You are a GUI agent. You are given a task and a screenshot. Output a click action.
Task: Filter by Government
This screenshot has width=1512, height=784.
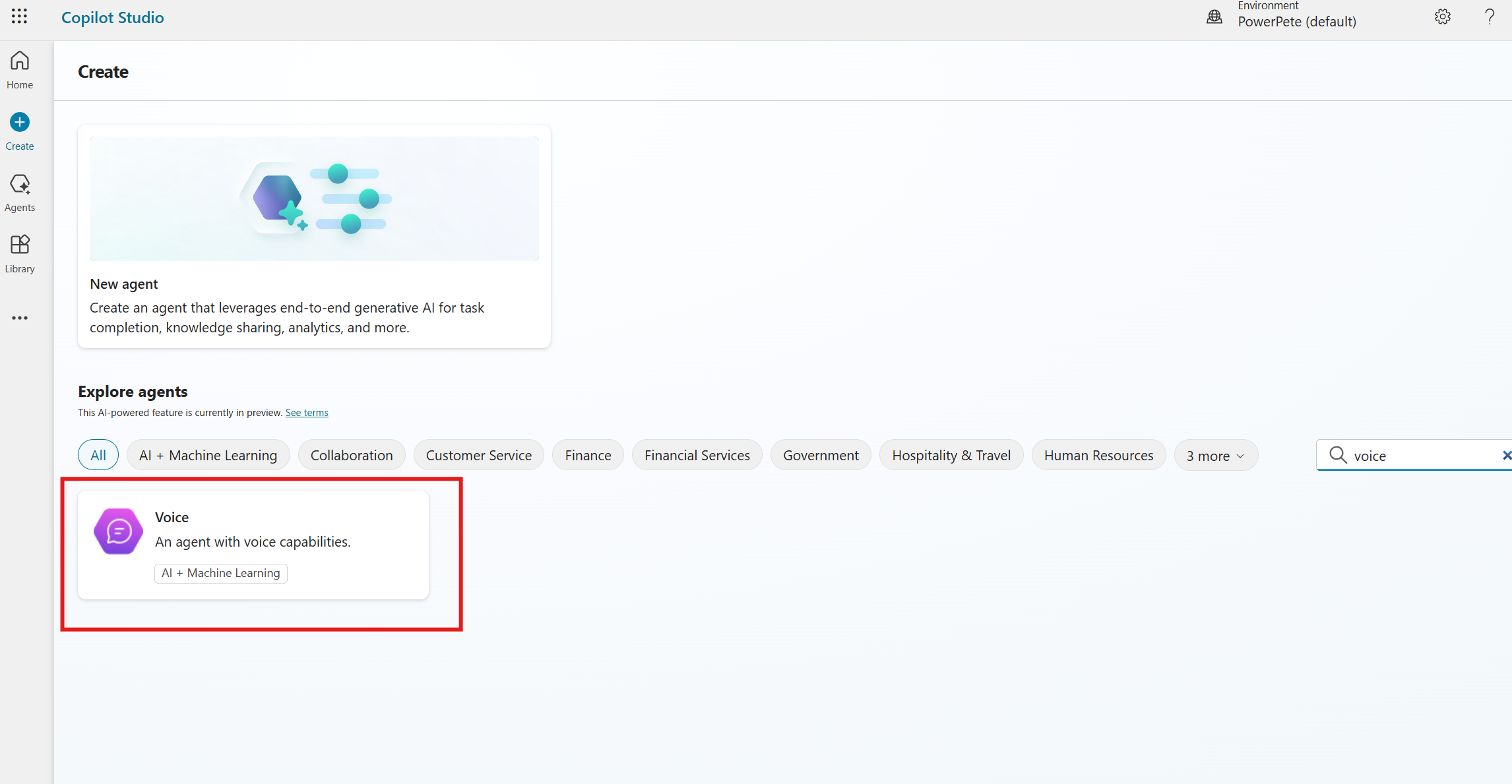pos(821,455)
